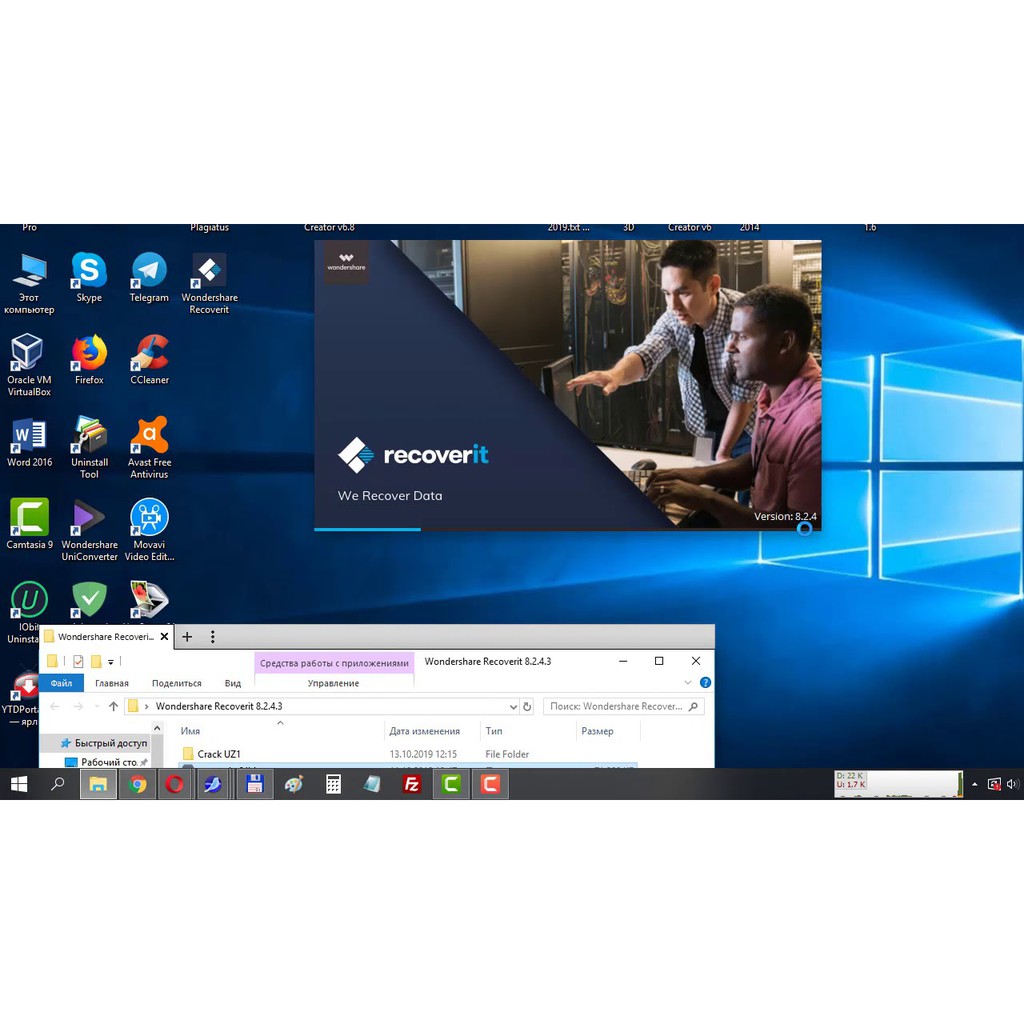Open the network speed monitor widget
The height and width of the screenshot is (1024, 1024).
tap(898, 784)
